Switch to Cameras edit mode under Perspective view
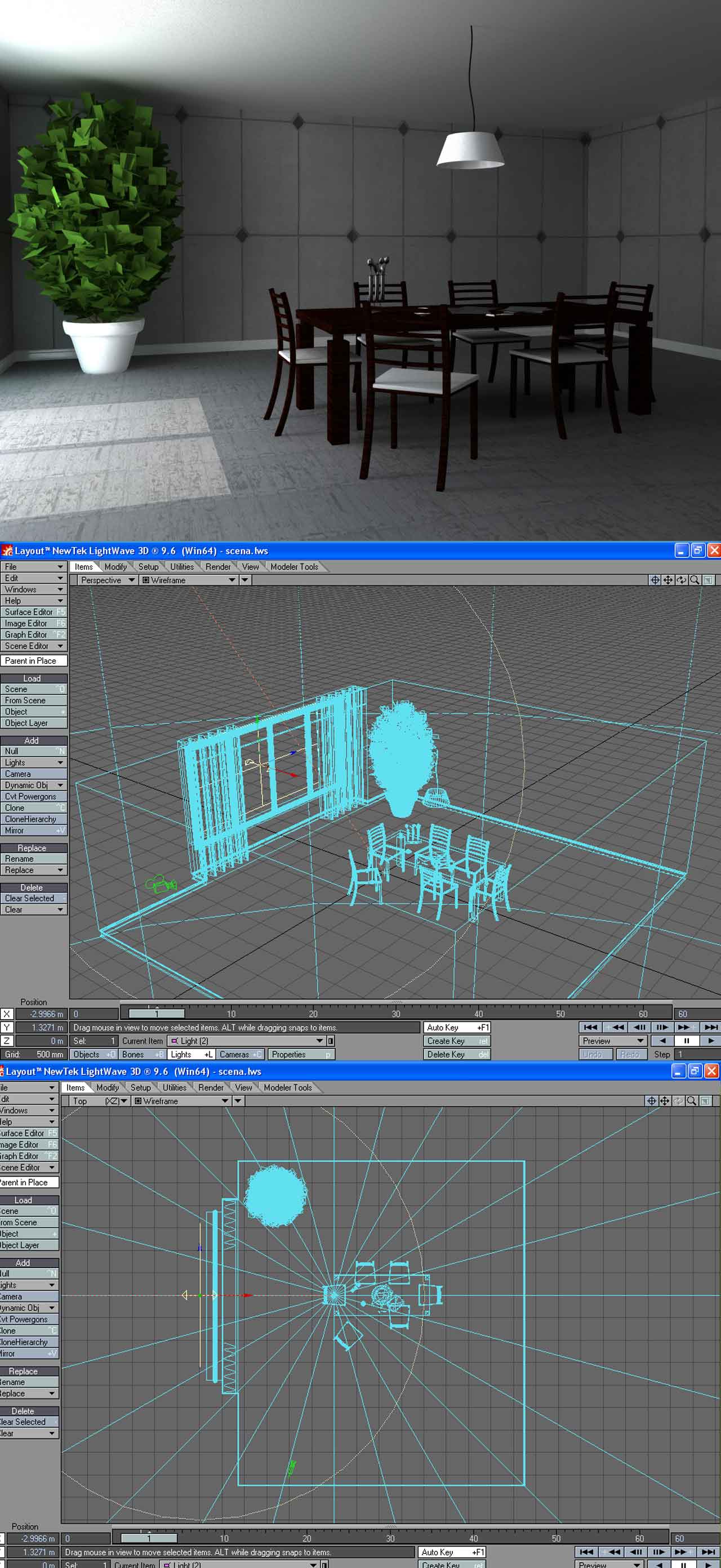Image resolution: width=721 pixels, height=1568 pixels. click(240, 1054)
